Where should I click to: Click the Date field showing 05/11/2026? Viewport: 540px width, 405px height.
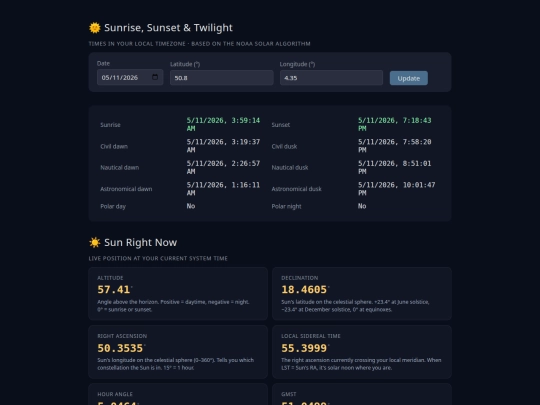130,77
